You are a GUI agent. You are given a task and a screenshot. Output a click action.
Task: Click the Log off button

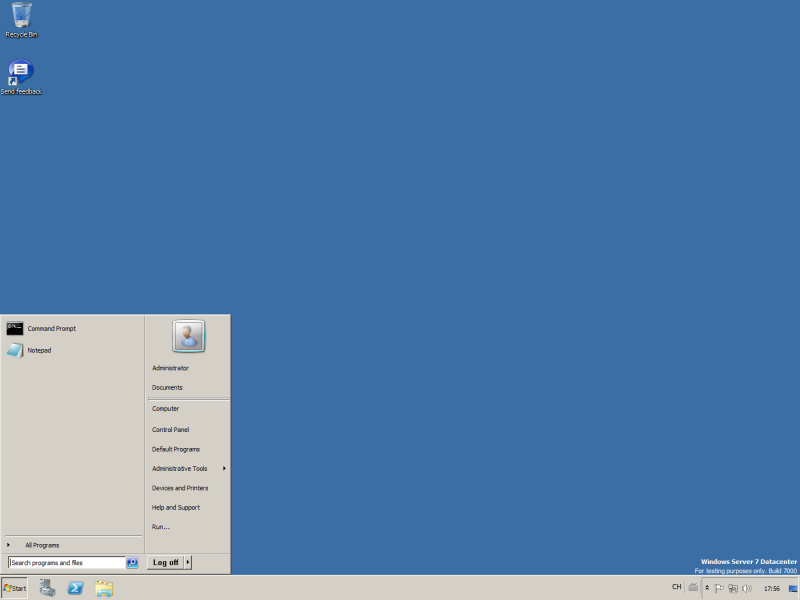pos(165,562)
